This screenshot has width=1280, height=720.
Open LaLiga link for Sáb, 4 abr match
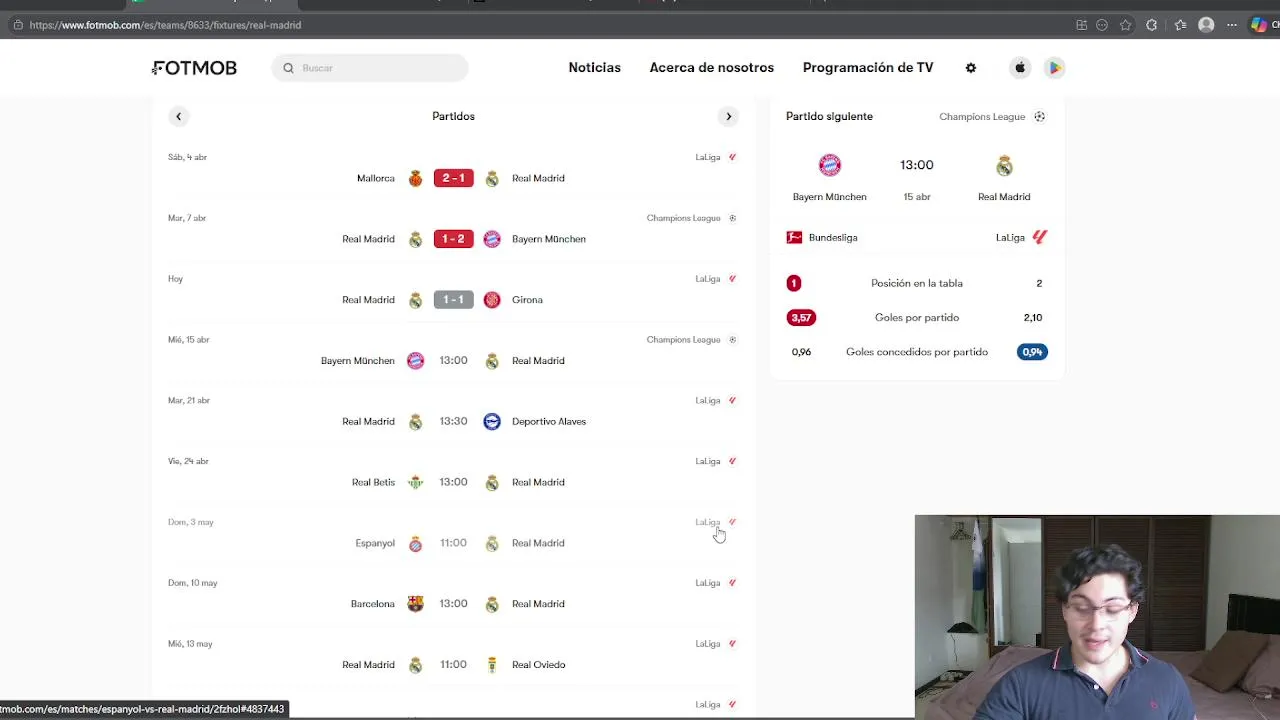[x=716, y=157]
